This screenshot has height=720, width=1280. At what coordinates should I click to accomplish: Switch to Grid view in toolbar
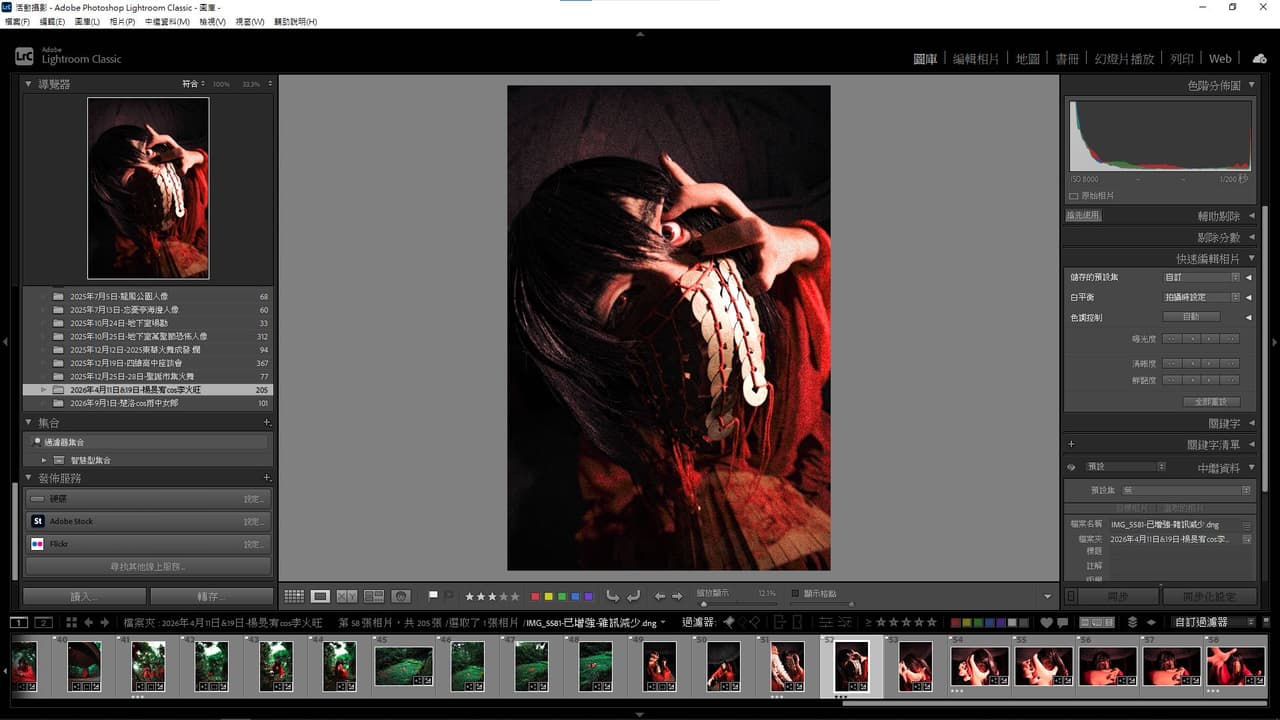click(294, 596)
